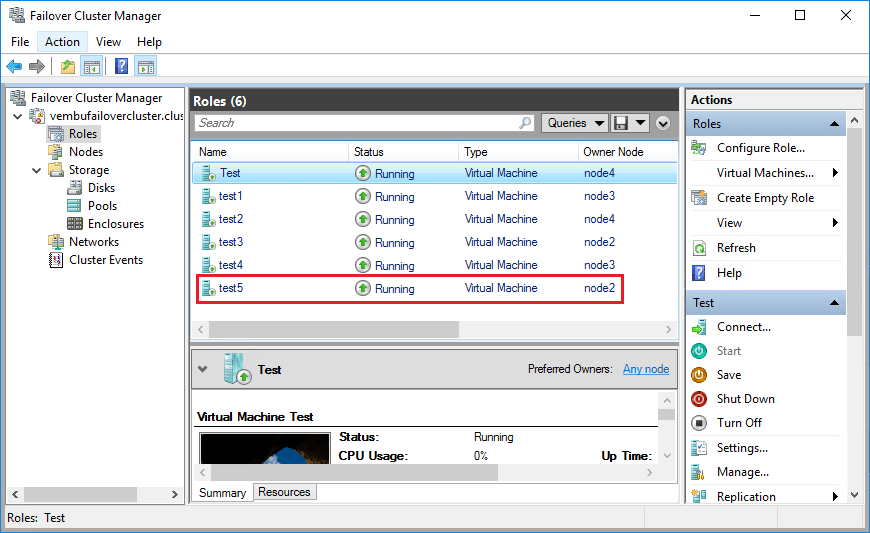Viewport: 870px width, 533px height.
Task: Click the Enclosures icon in tree
Action: click(x=75, y=224)
